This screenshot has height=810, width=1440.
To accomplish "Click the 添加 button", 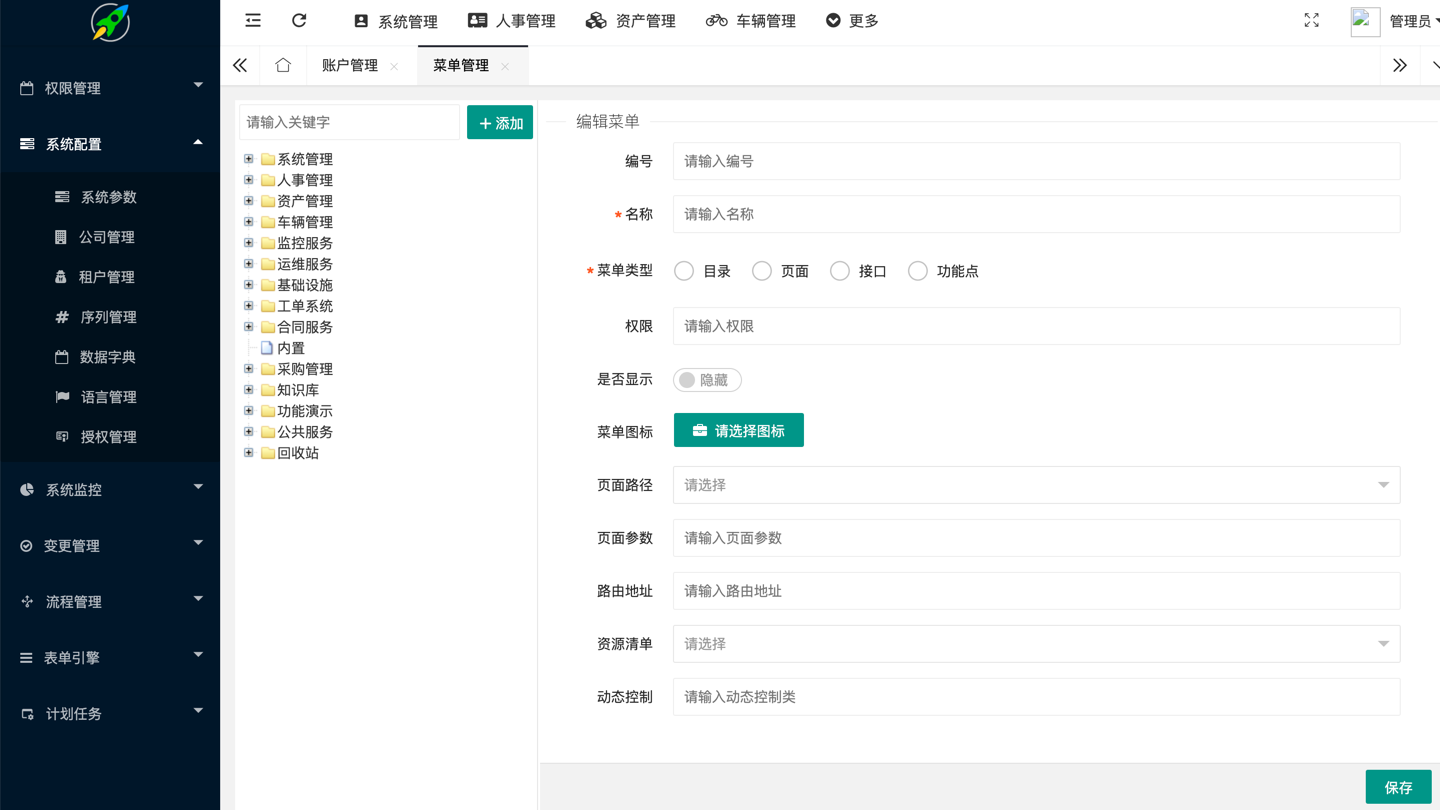I will click(500, 123).
